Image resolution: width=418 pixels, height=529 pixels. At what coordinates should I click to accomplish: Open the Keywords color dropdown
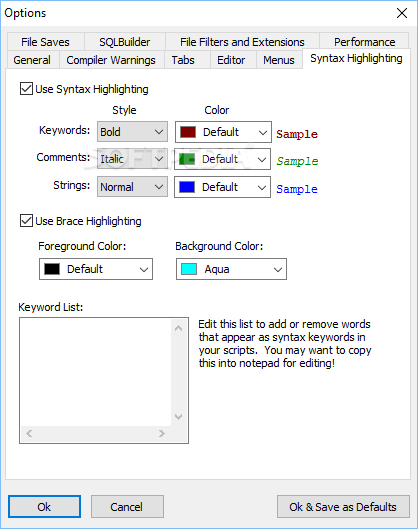point(223,132)
